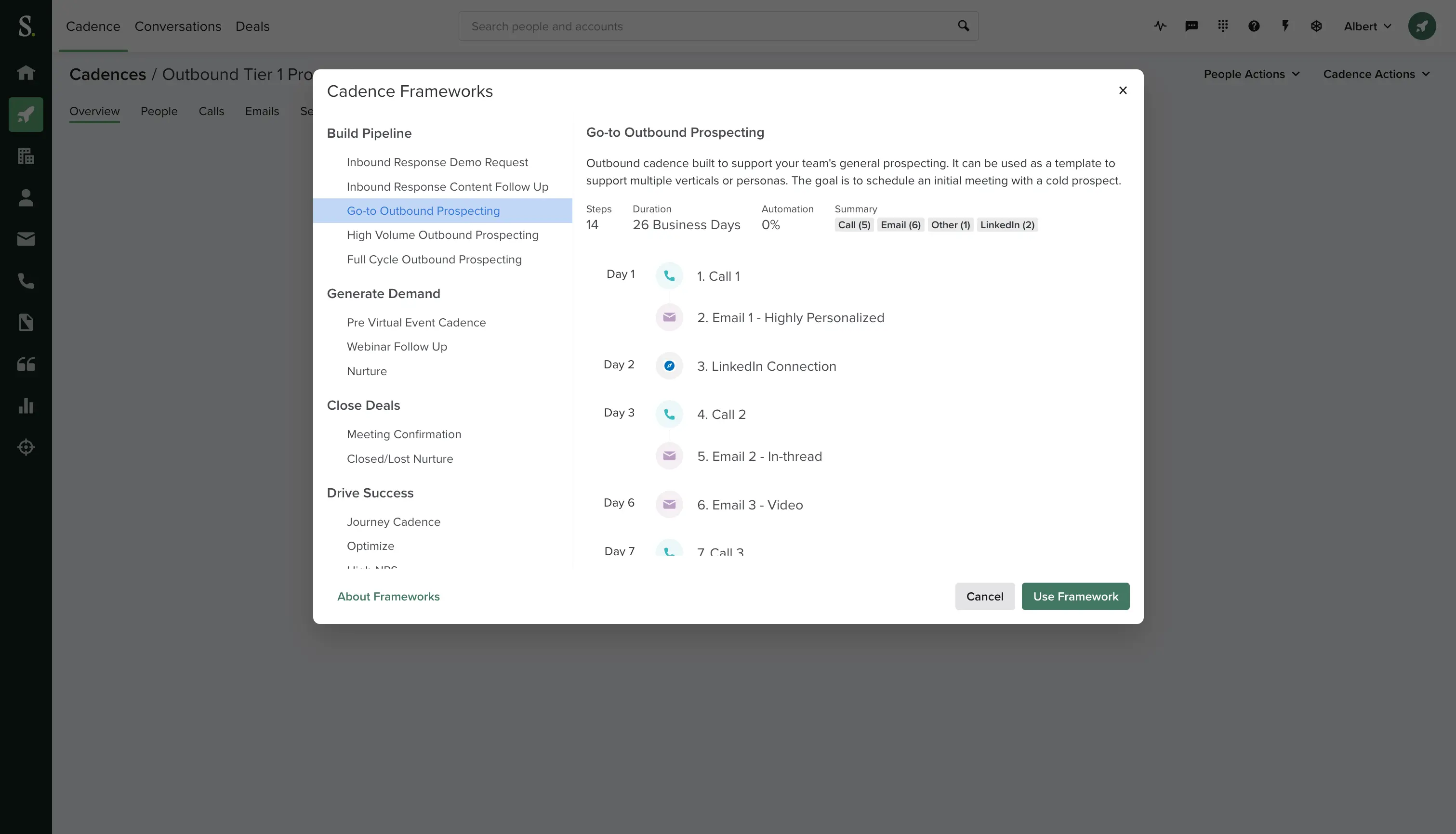Click step text '3. LinkedIn Connection'

(766, 366)
